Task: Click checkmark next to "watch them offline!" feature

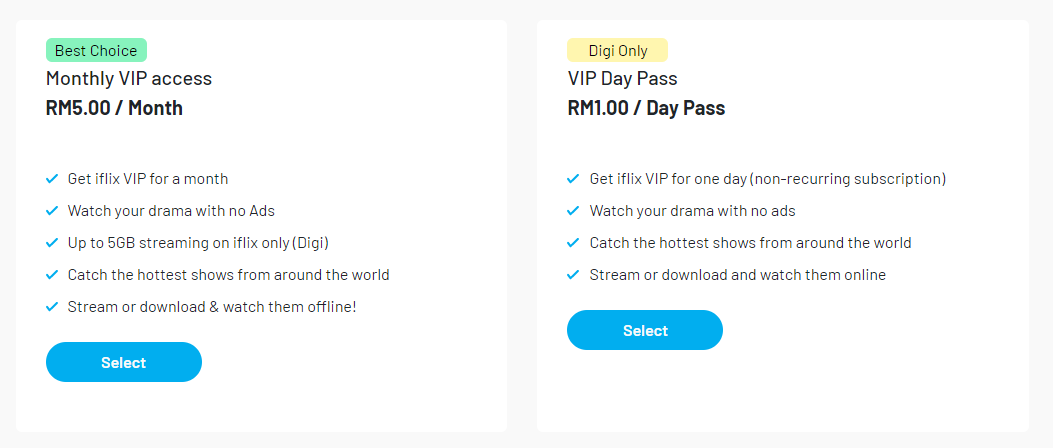Action: (52, 307)
